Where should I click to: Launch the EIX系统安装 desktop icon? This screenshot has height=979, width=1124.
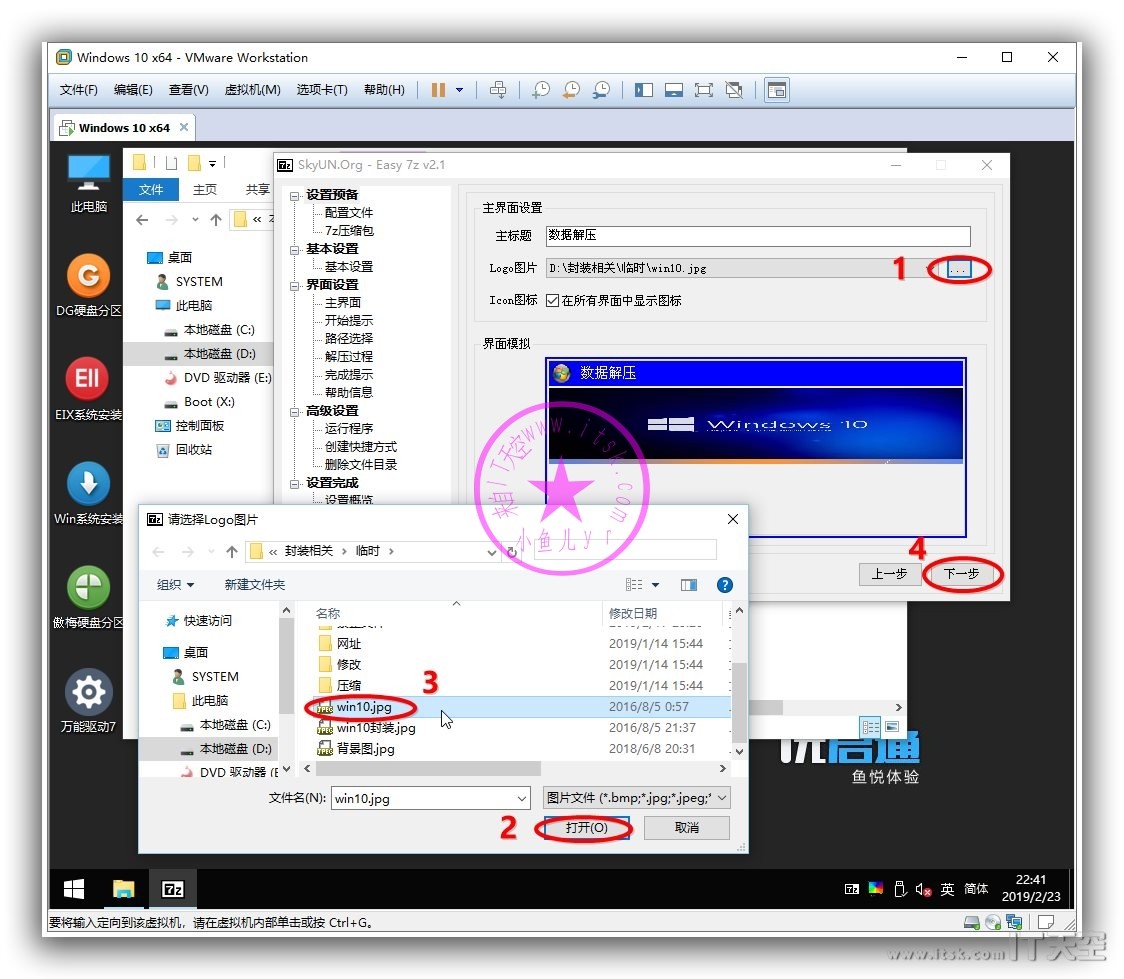(x=88, y=388)
